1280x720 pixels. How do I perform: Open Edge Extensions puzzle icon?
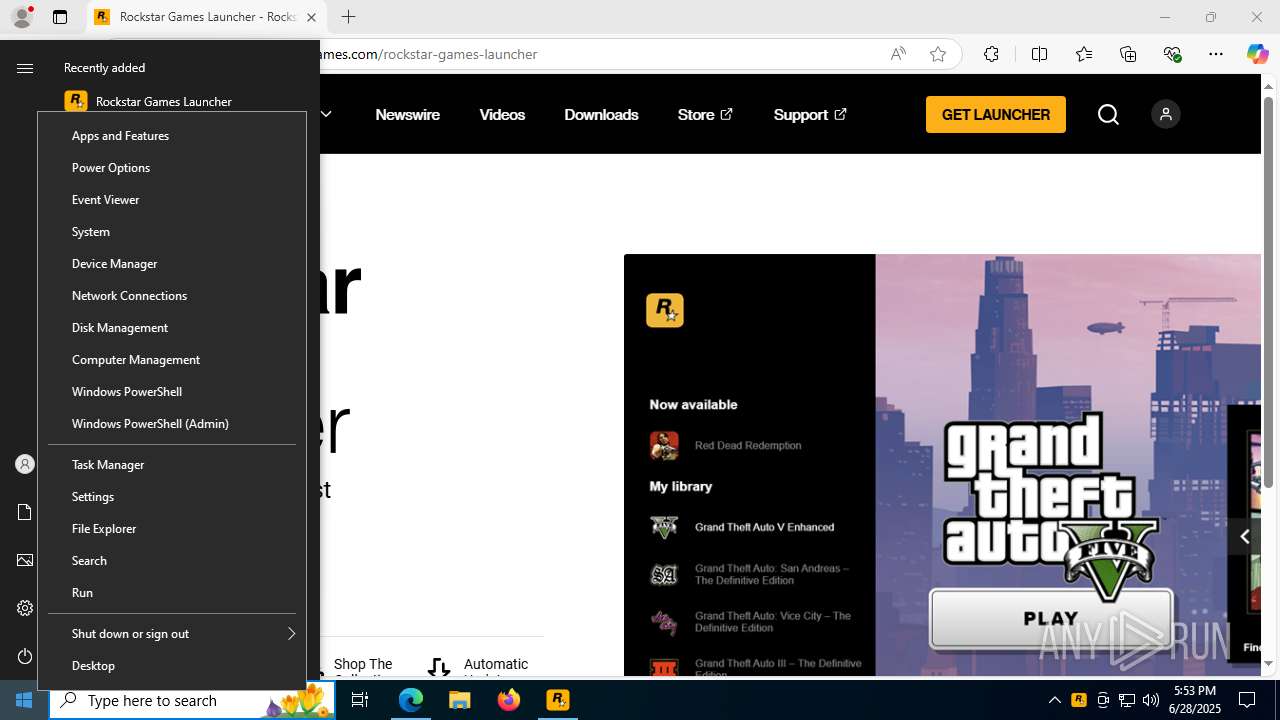tap(991, 54)
